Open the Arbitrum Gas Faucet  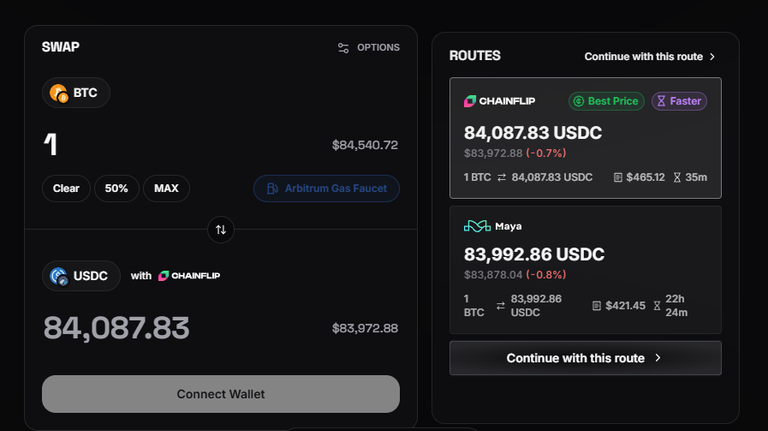(x=327, y=189)
